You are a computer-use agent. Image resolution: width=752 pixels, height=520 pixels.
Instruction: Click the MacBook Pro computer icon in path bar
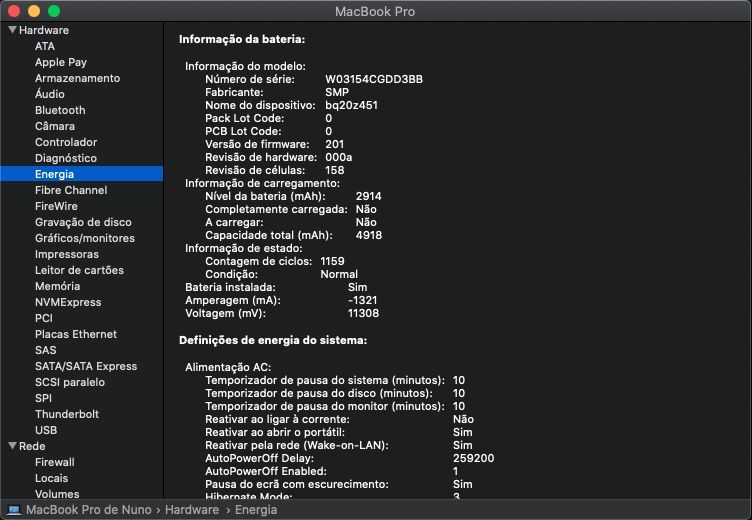(14, 509)
